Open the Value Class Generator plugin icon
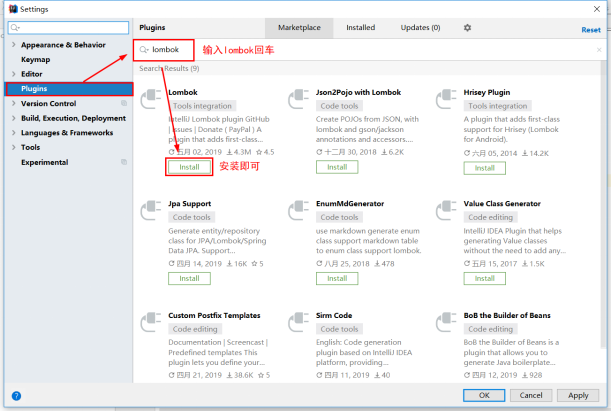Screen dimensions: 612x411 tap(446, 210)
